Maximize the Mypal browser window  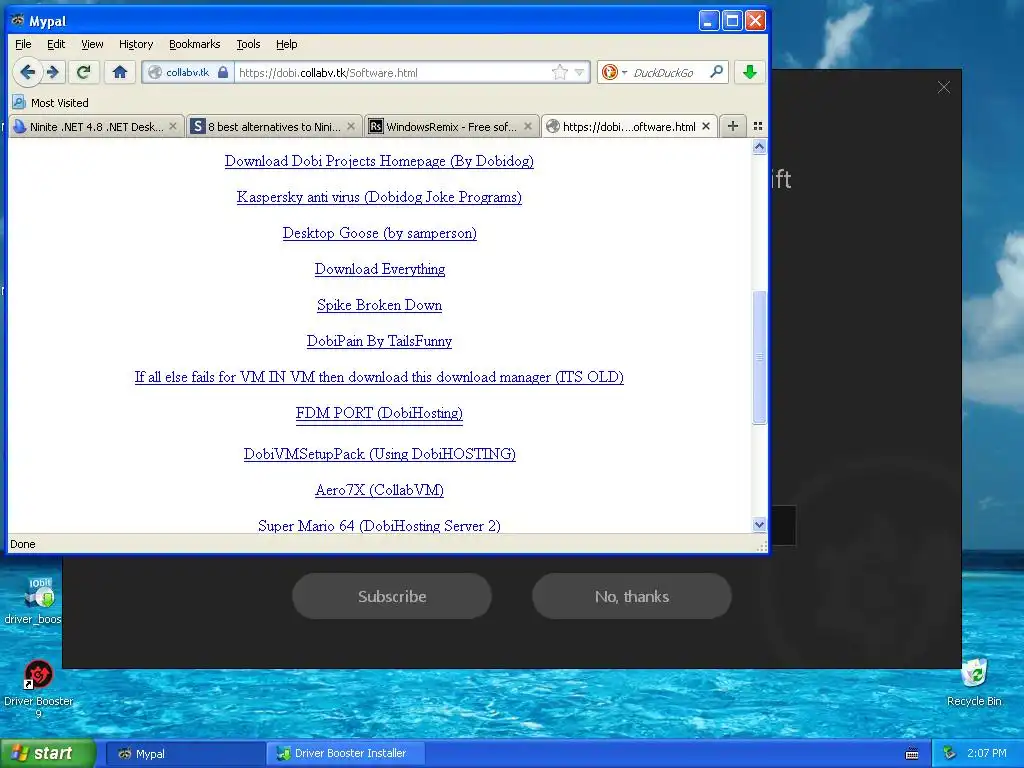(732, 21)
